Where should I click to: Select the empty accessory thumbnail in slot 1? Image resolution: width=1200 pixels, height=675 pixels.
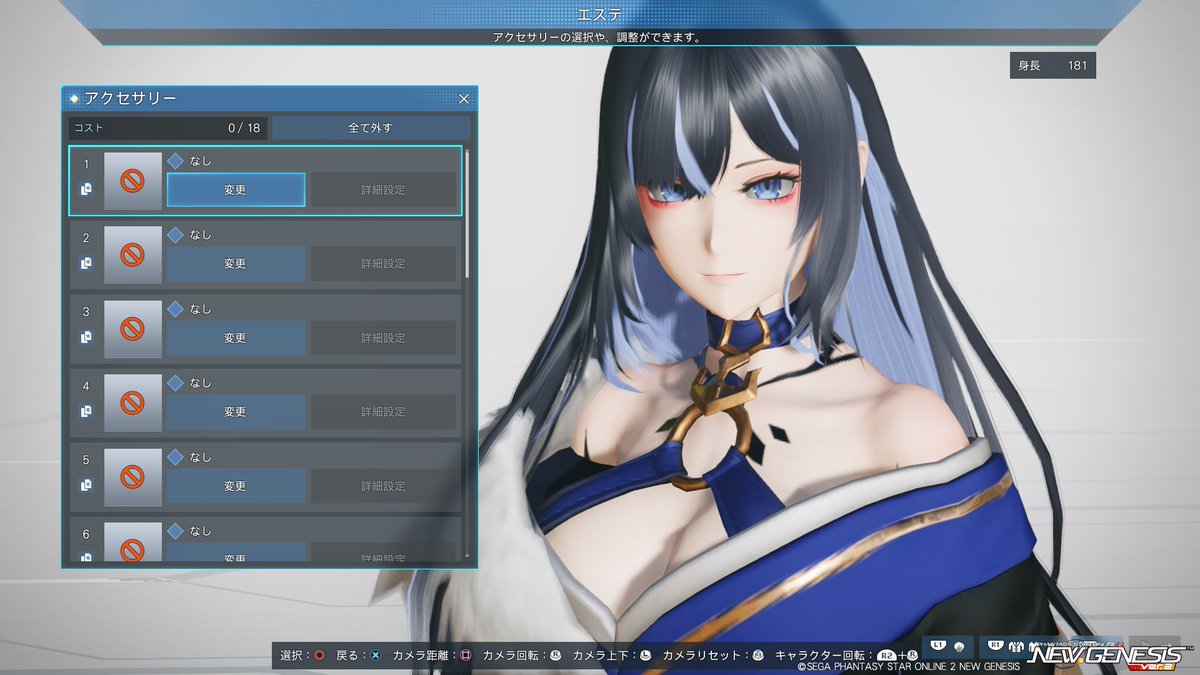click(x=133, y=181)
